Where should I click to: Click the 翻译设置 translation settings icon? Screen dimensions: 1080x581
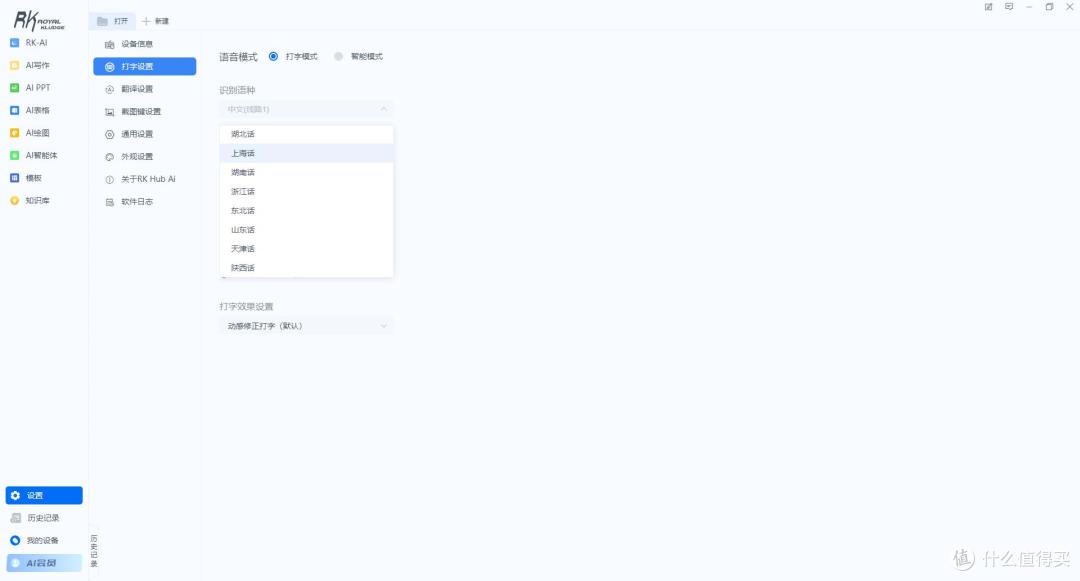pos(110,89)
